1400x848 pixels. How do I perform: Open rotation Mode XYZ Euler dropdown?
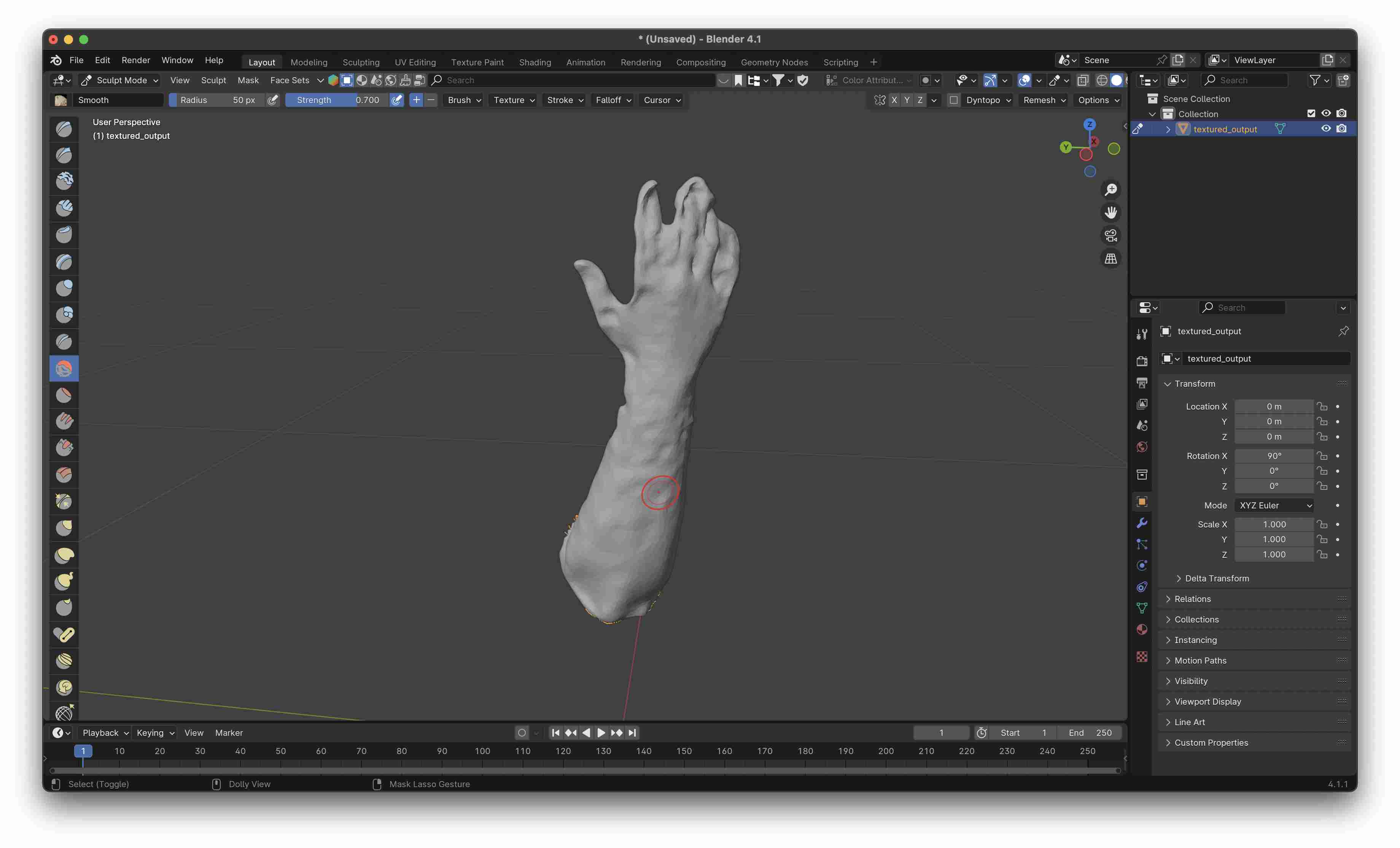(1274, 505)
